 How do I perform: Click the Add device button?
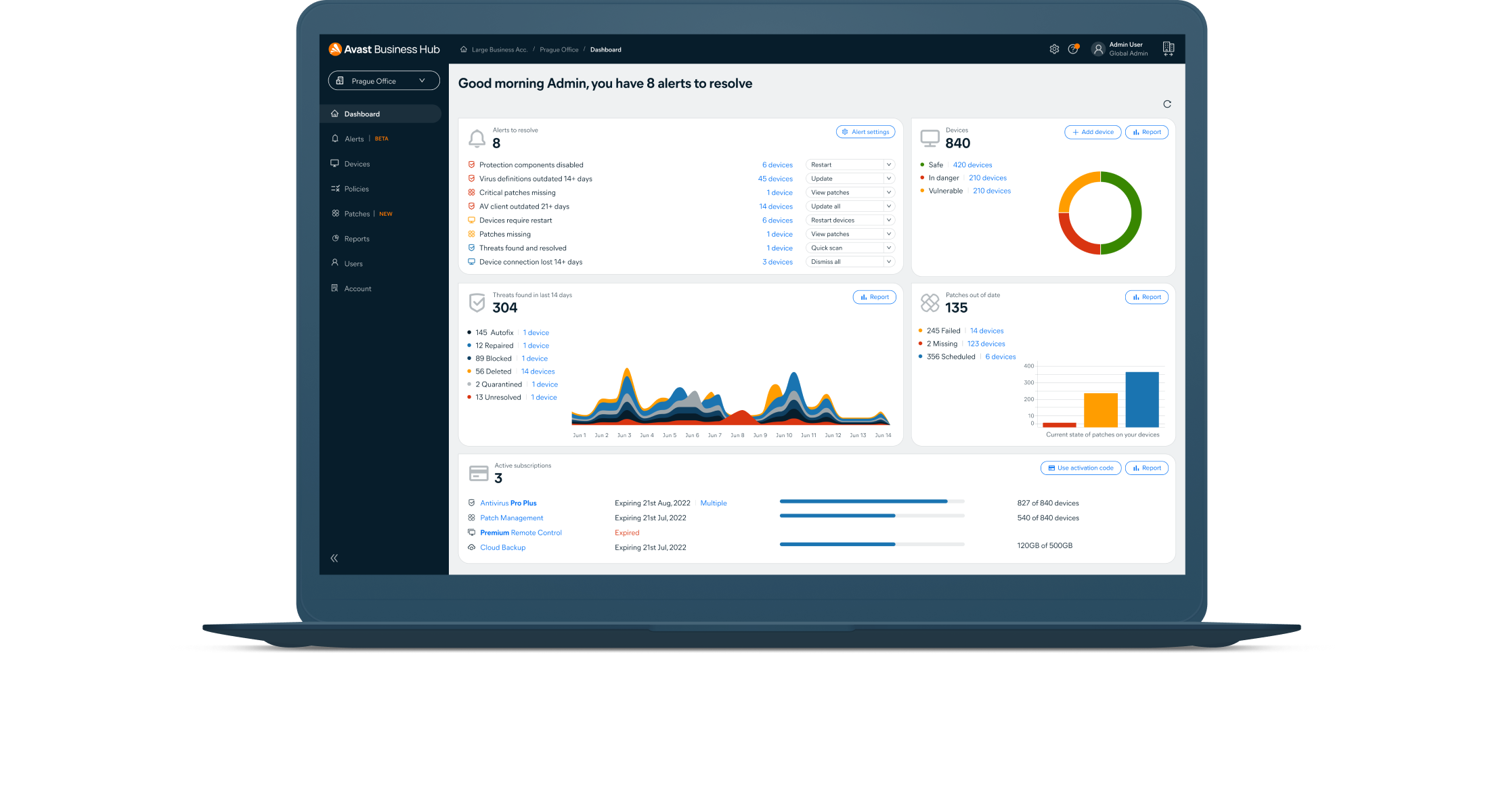[1092, 132]
